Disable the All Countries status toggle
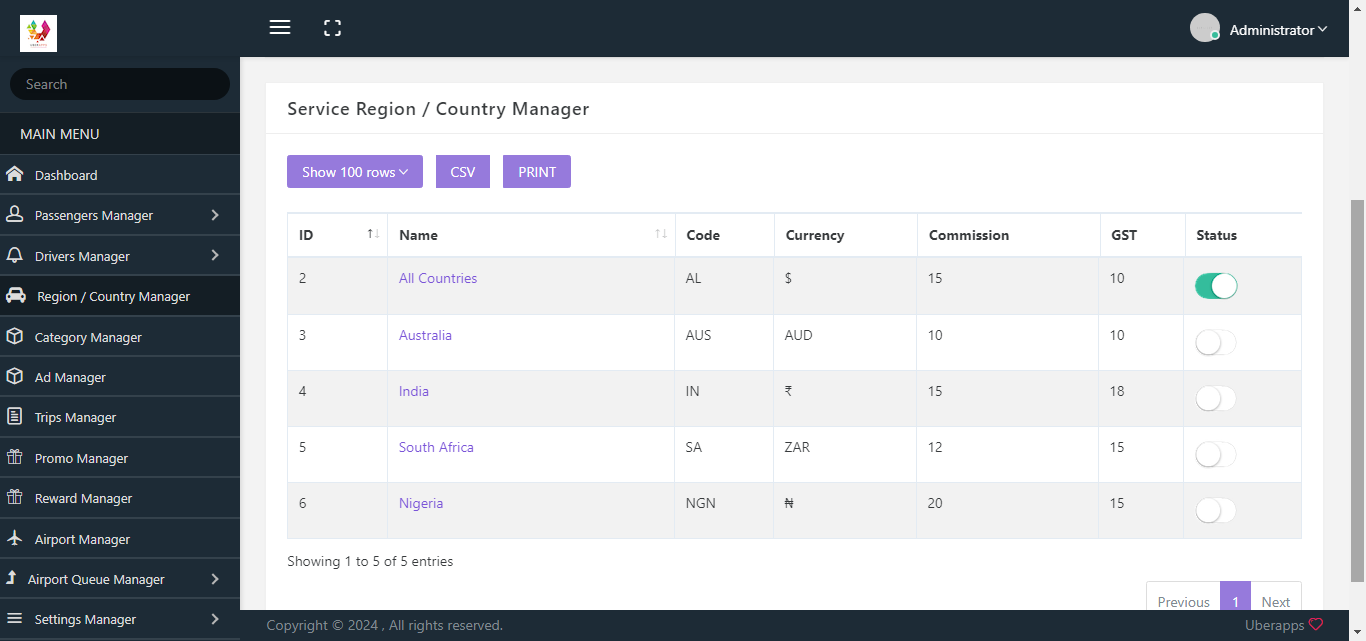Screen dimensions: 1366x641 1216,286
